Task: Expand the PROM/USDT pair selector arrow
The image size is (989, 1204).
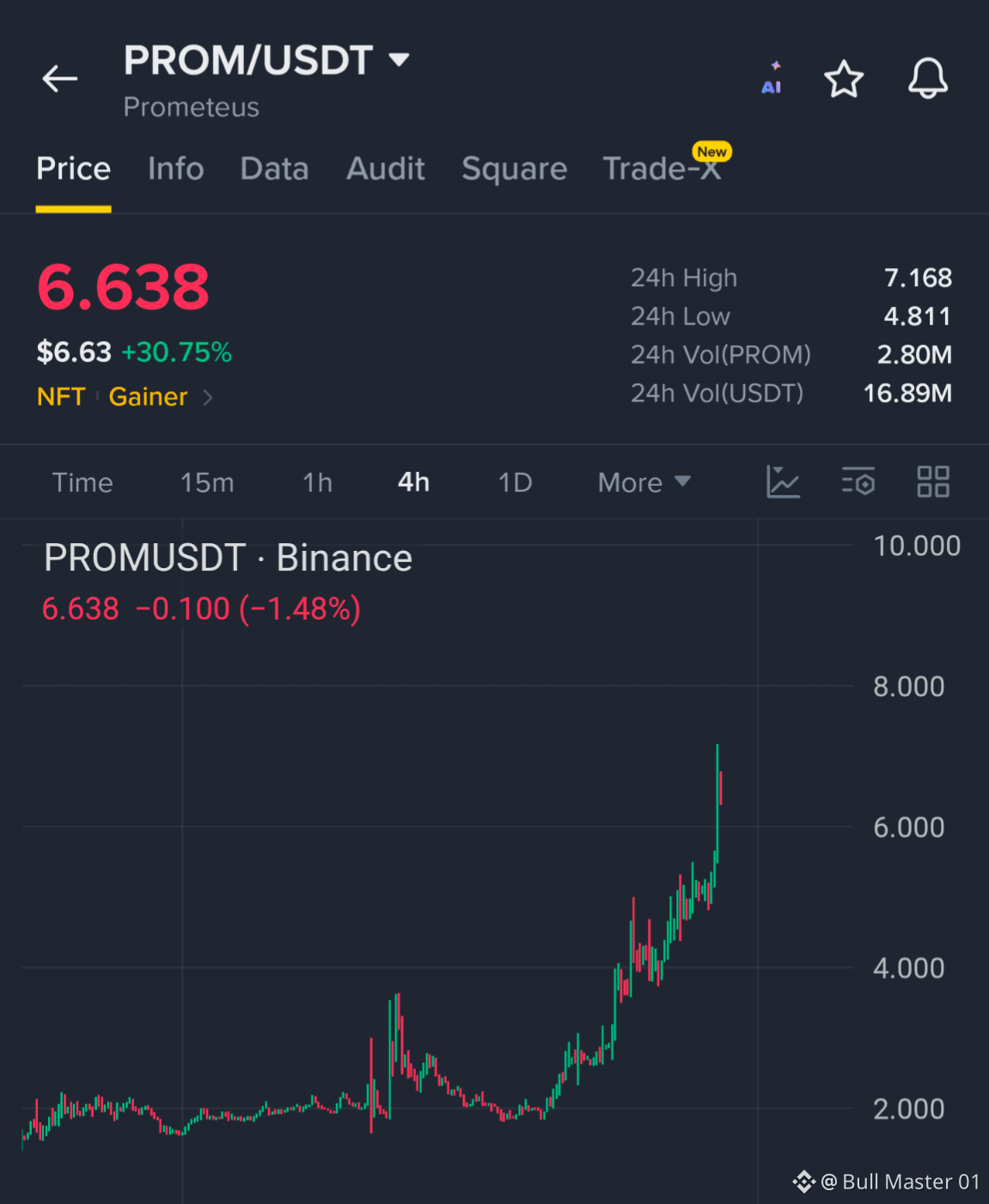Action: tap(399, 60)
